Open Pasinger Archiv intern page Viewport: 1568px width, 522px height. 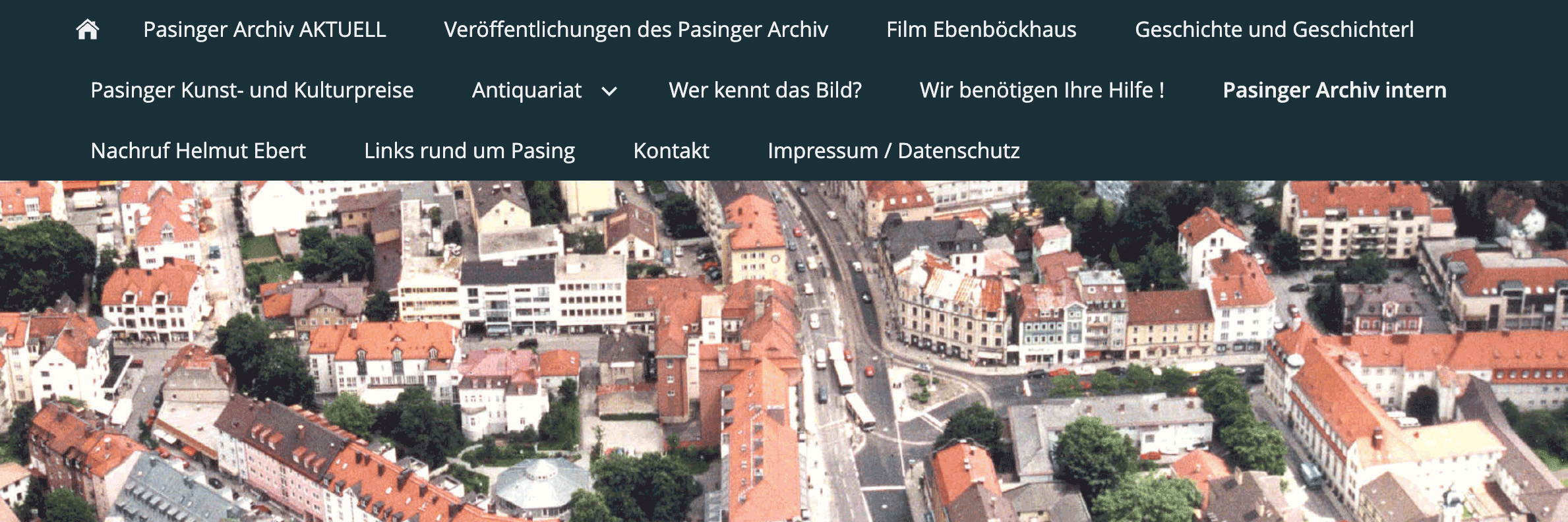pos(1335,90)
